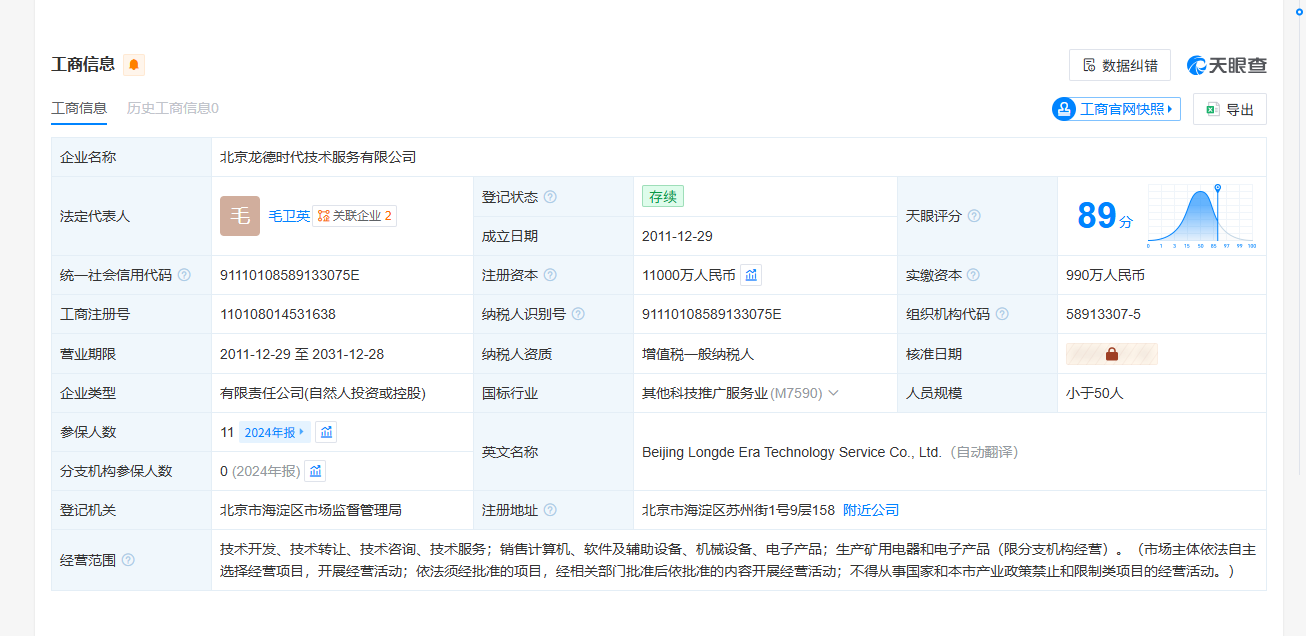The height and width of the screenshot is (636, 1306).
Task: Click the lock icon in 核准日期 field
Action: click(x=1111, y=354)
